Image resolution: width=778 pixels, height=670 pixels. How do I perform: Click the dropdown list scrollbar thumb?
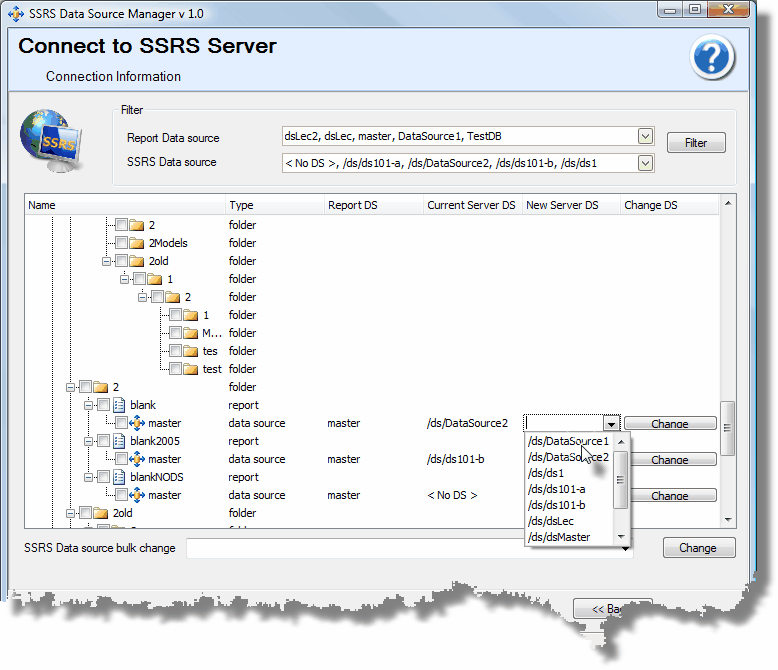tap(620, 479)
